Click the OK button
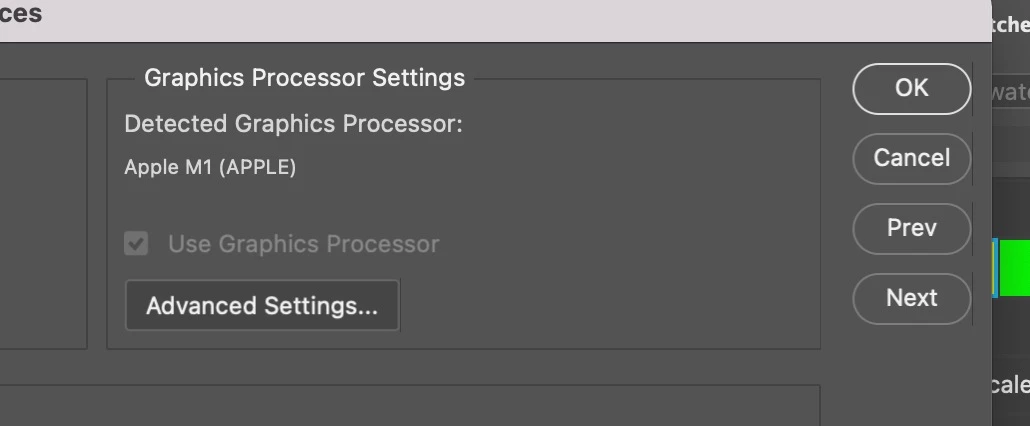1030x426 pixels. point(911,88)
